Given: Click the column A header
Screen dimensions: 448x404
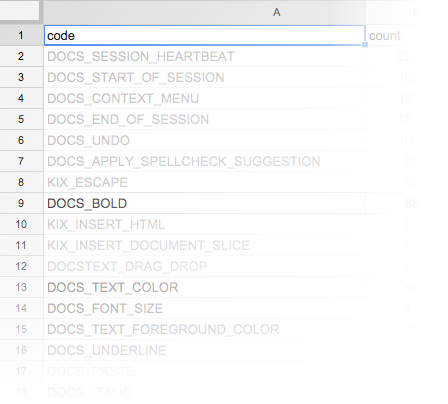Looking at the screenshot, I should pyautogui.click(x=205, y=12).
